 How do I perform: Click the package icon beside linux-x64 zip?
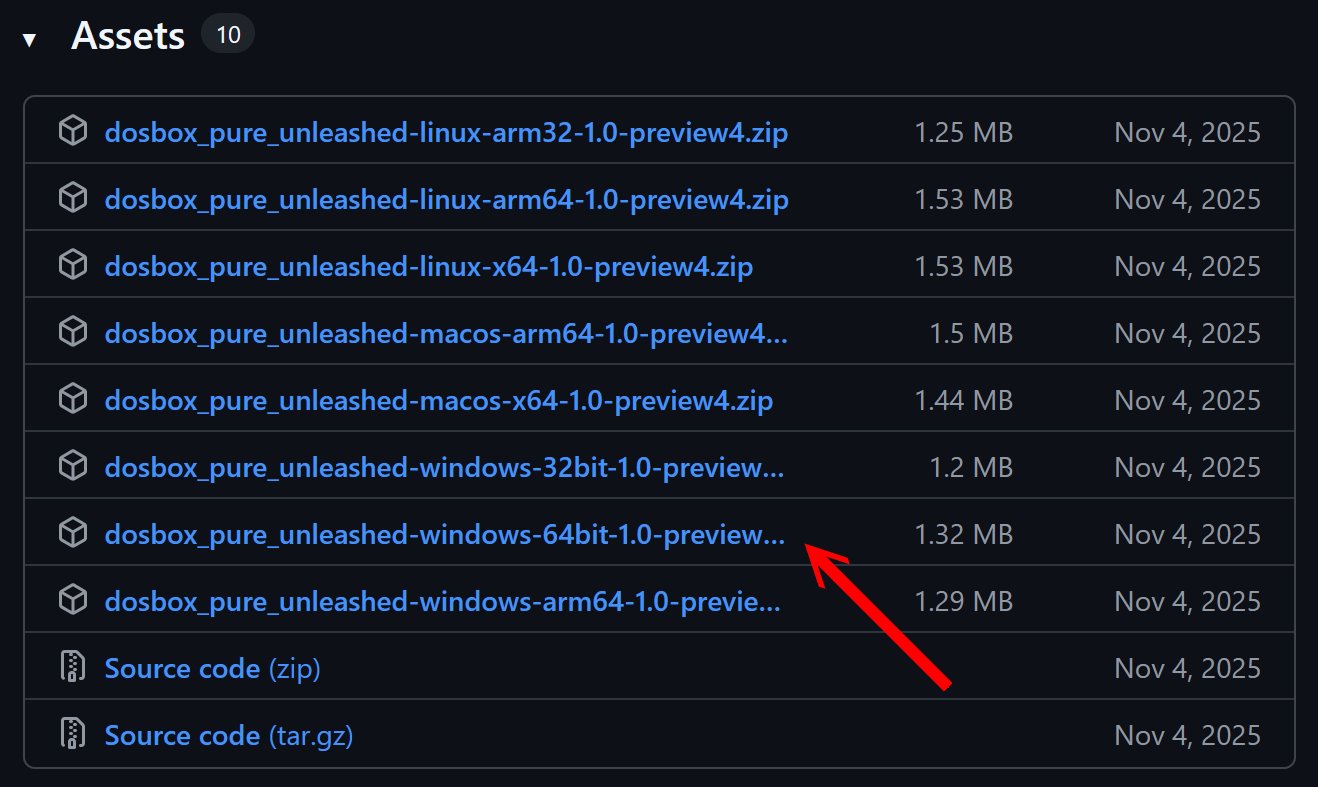coord(72,265)
